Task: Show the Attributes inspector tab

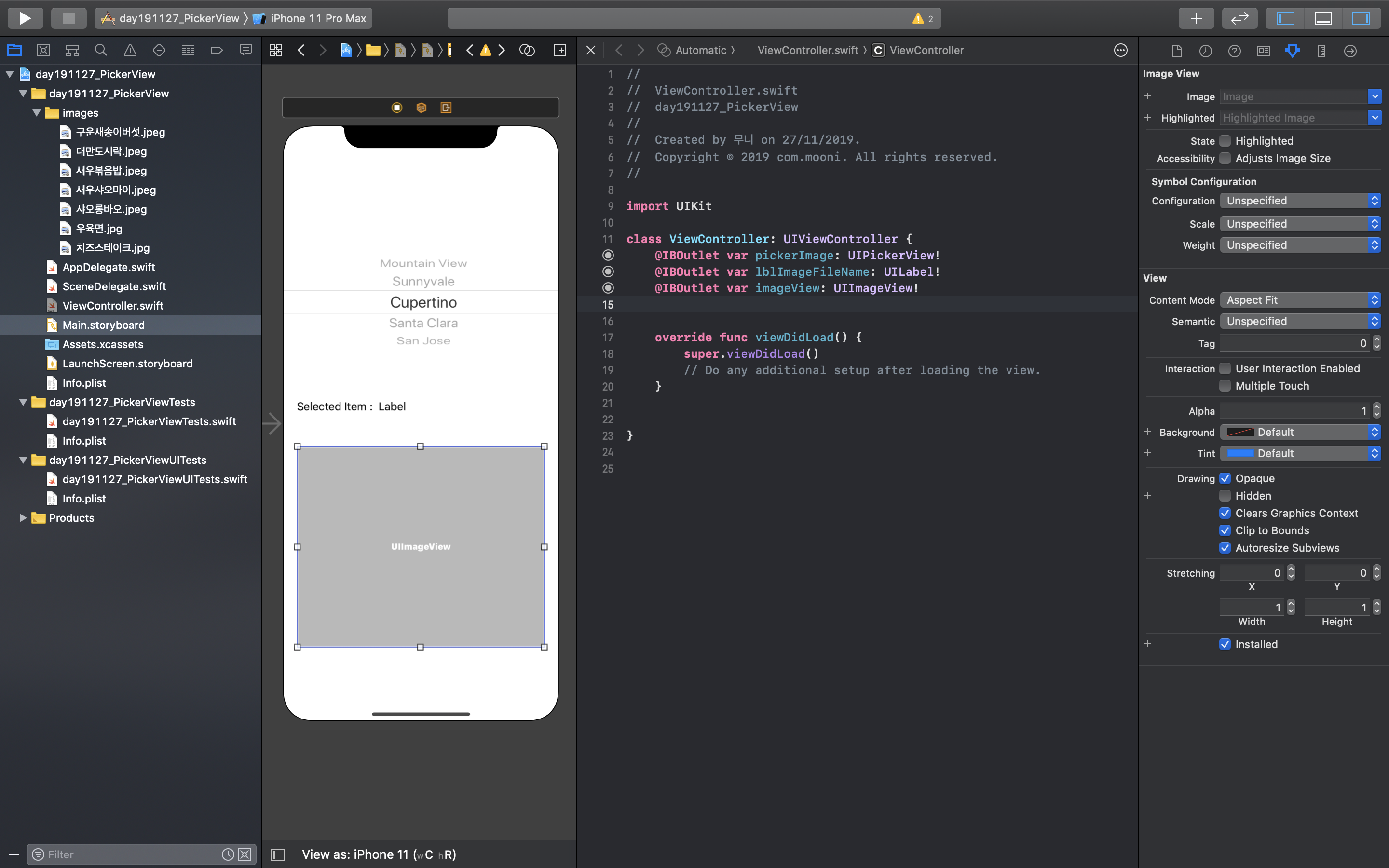Action: (1292, 51)
